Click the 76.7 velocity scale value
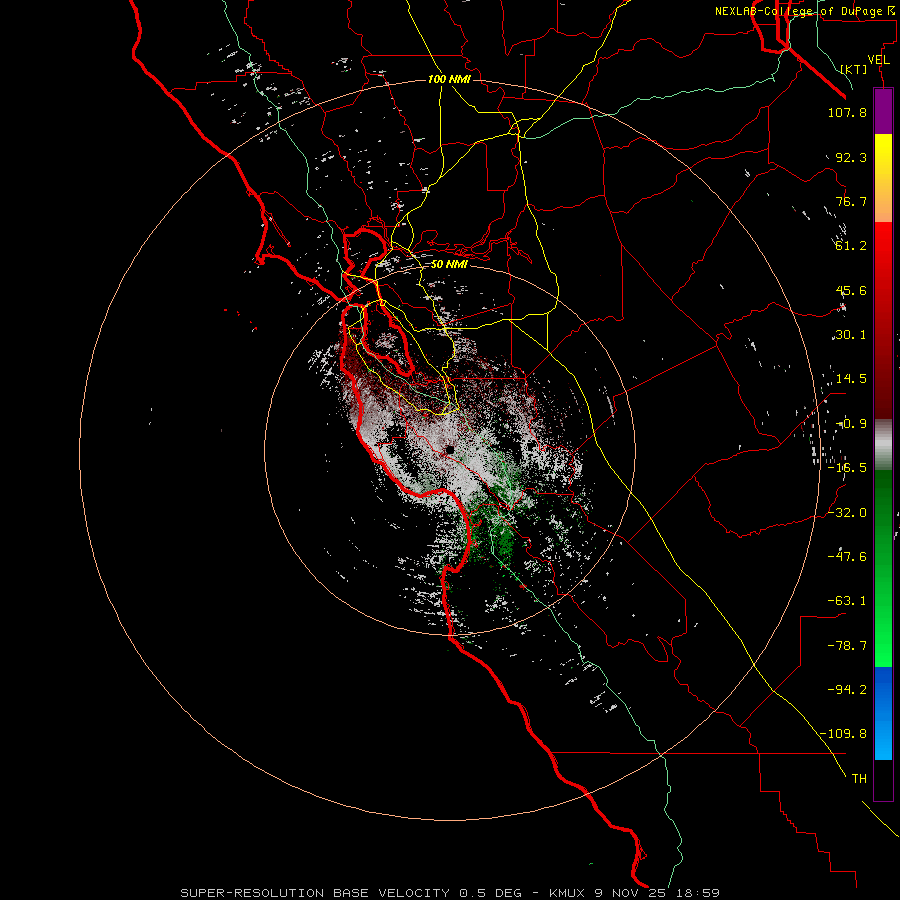The height and width of the screenshot is (900, 900). click(x=851, y=201)
